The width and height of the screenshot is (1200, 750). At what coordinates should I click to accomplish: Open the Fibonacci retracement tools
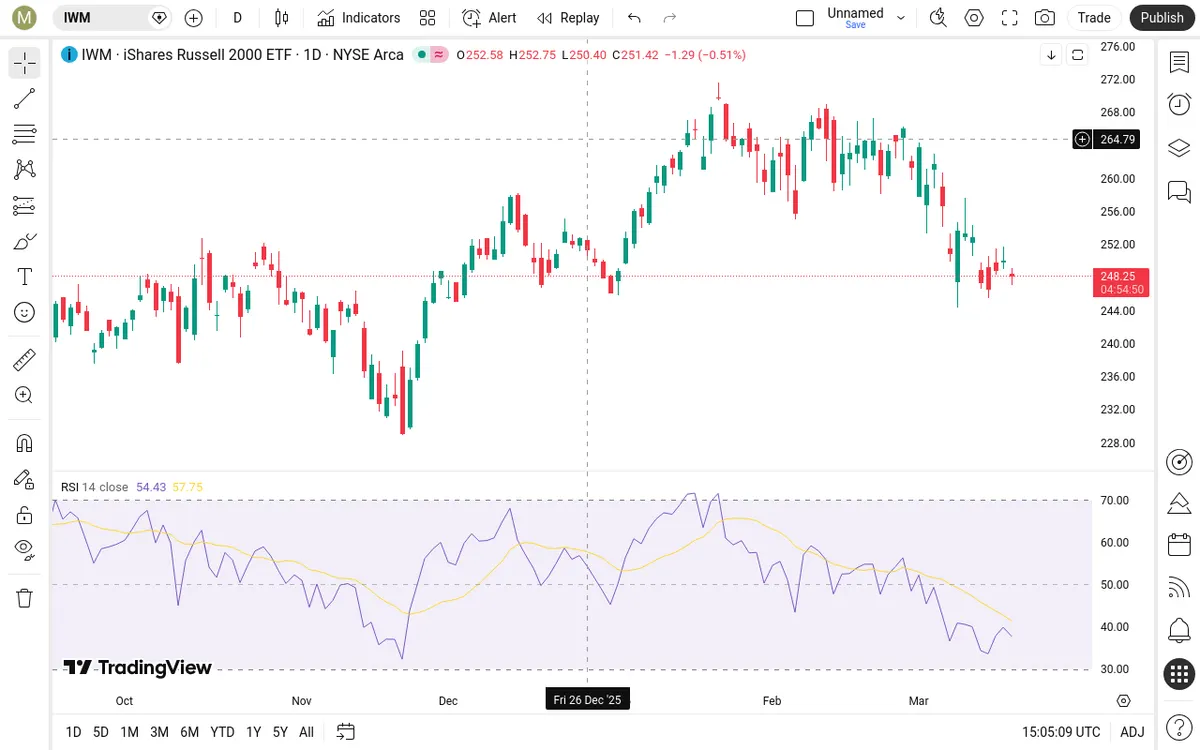click(25, 134)
